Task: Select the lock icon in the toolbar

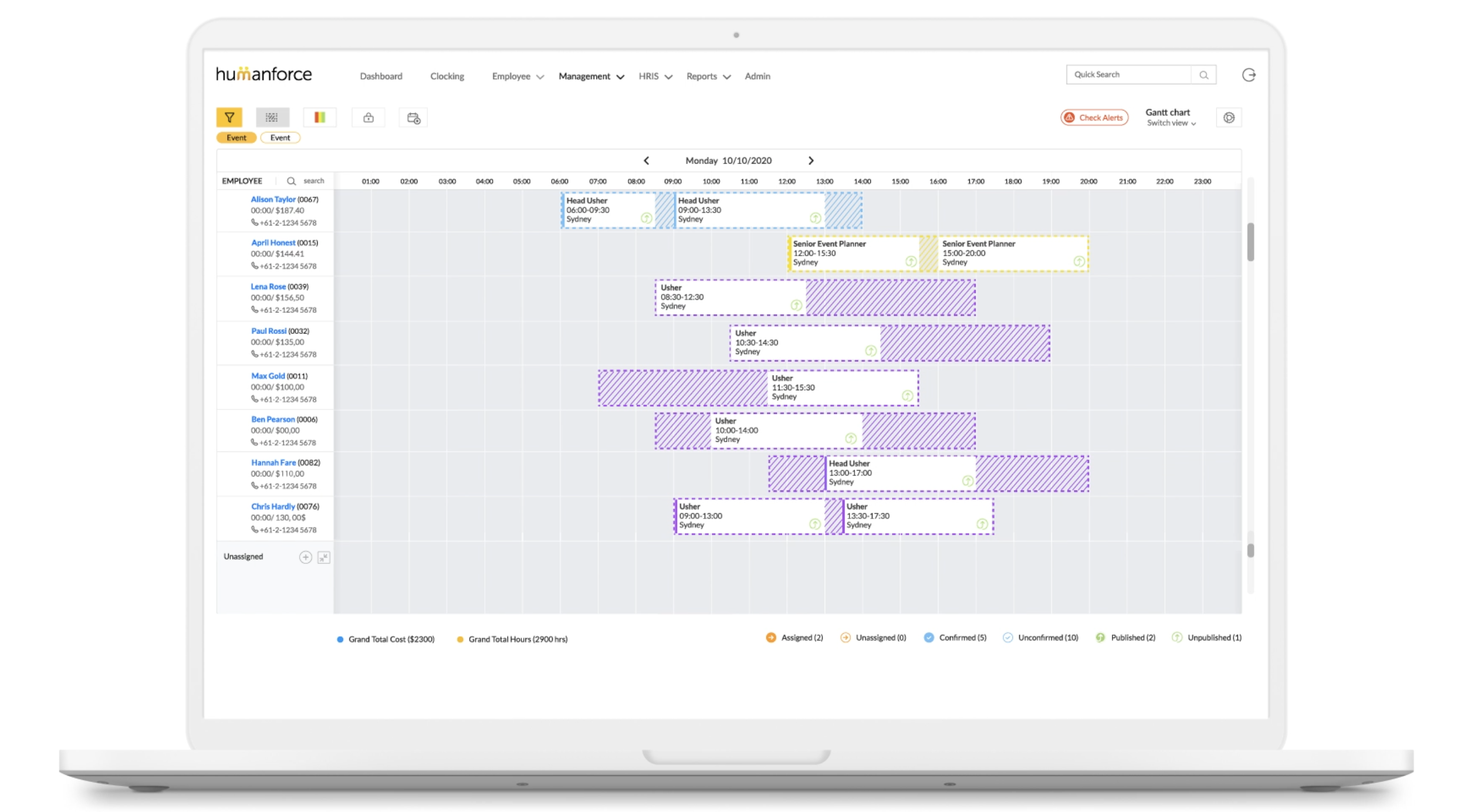Action: pyautogui.click(x=368, y=117)
